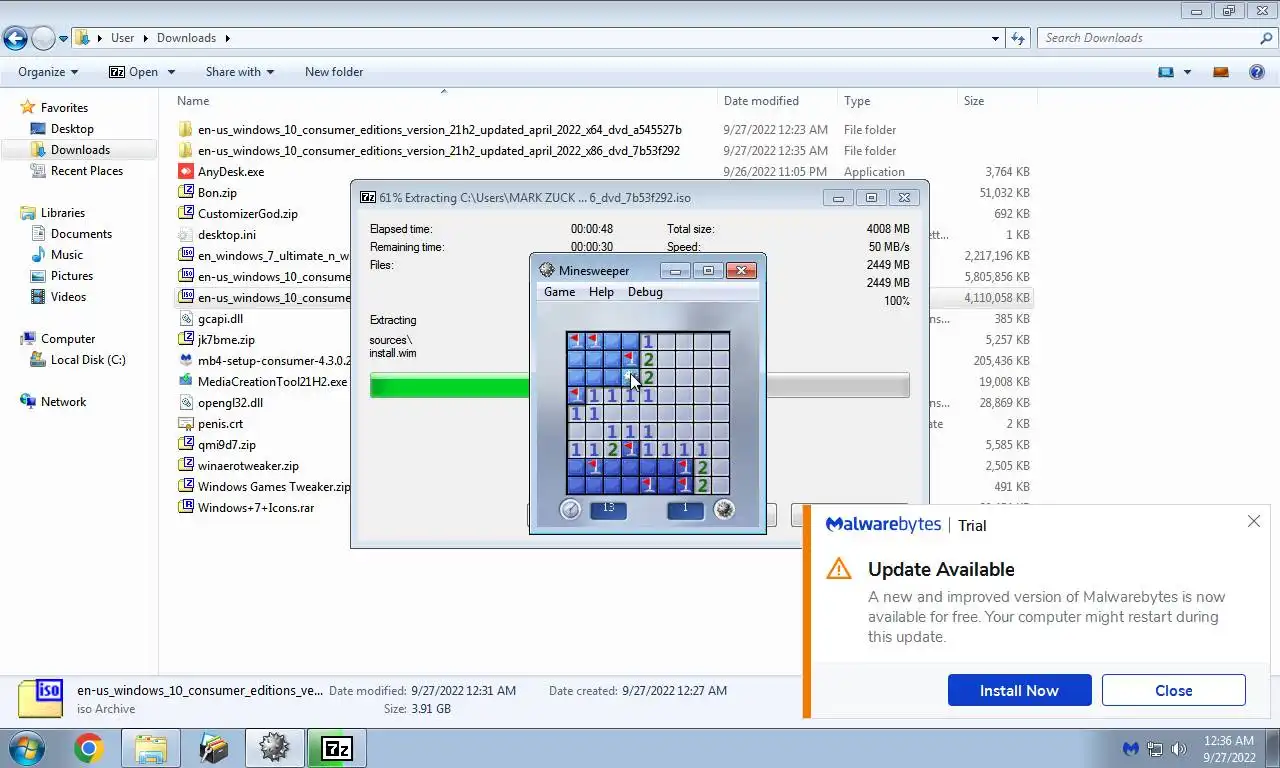Click the Minesweeper clock timer icon
The image size is (1280, 768).
pyautogui.click(x=570, y=509)
